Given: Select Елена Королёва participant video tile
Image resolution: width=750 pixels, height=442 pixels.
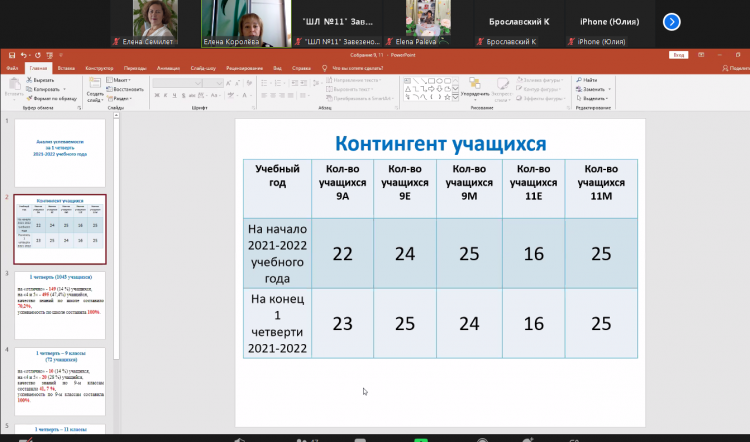Looking at the screenshot, I should point(246,23).
